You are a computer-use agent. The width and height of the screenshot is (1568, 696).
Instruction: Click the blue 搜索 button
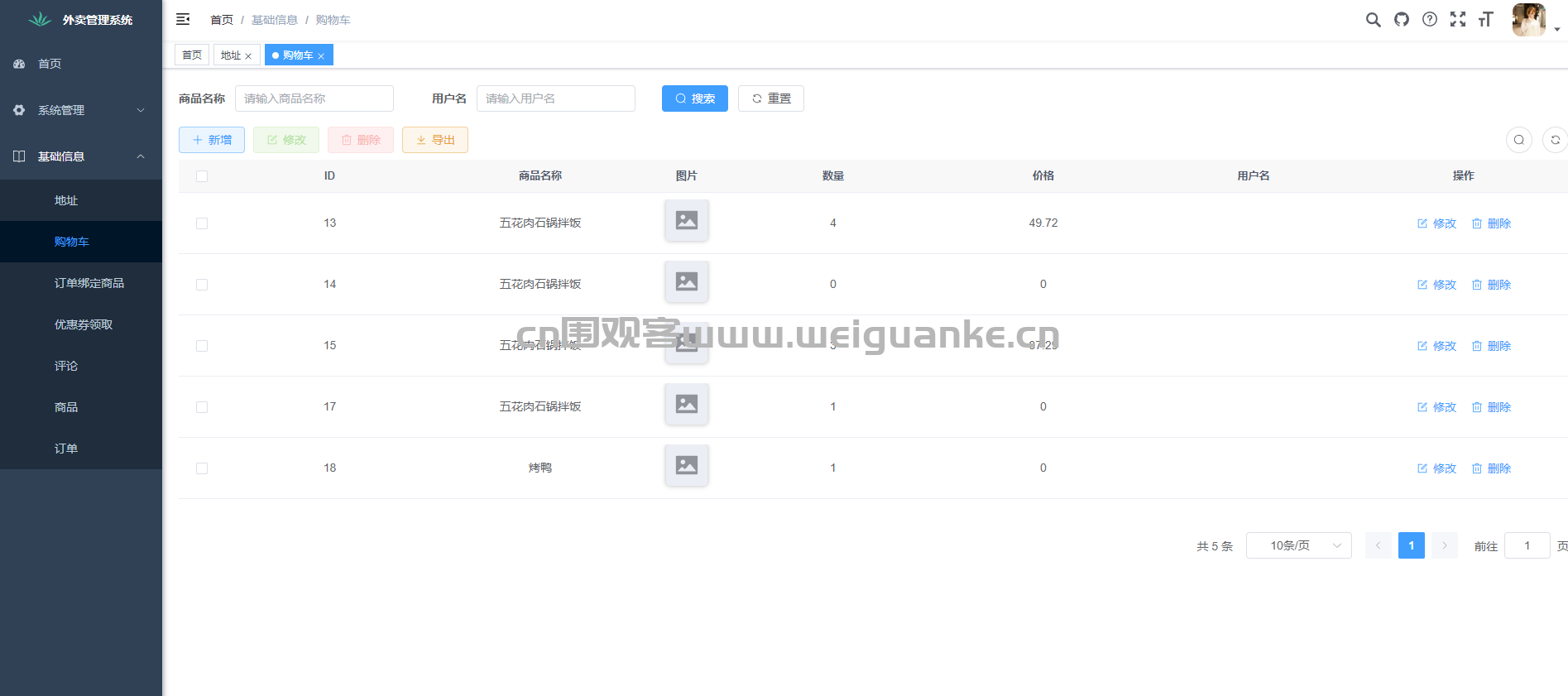tap(694, 98)
